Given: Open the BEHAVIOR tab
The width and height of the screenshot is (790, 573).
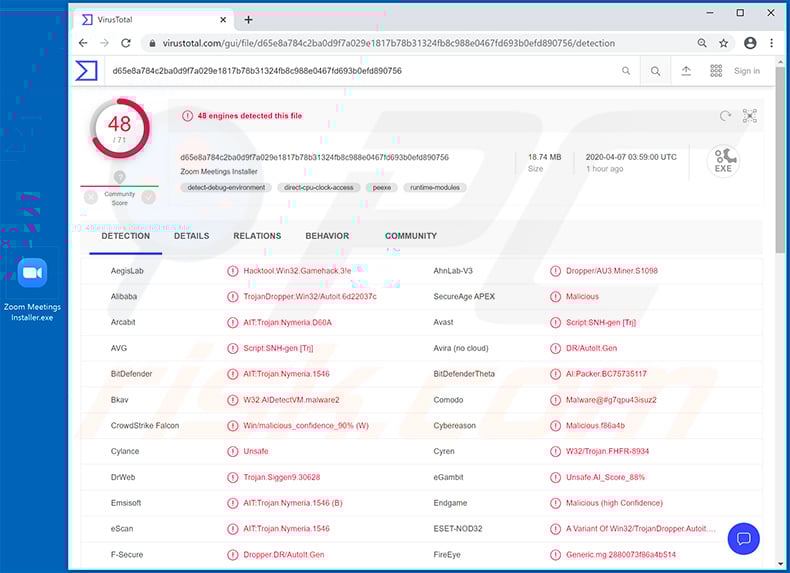Looking at the screenshot, I should (x=327, y=236).
